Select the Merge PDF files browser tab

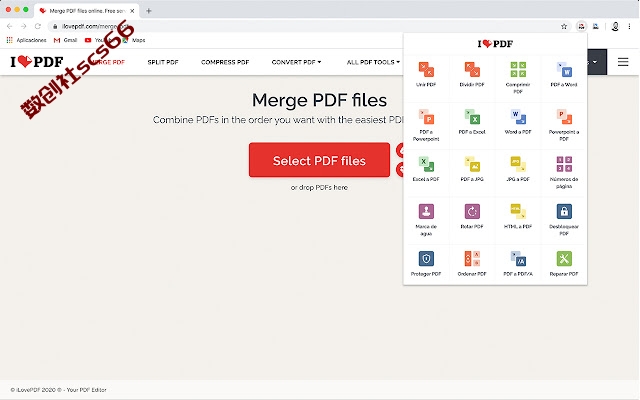click(x=87, y=11)
